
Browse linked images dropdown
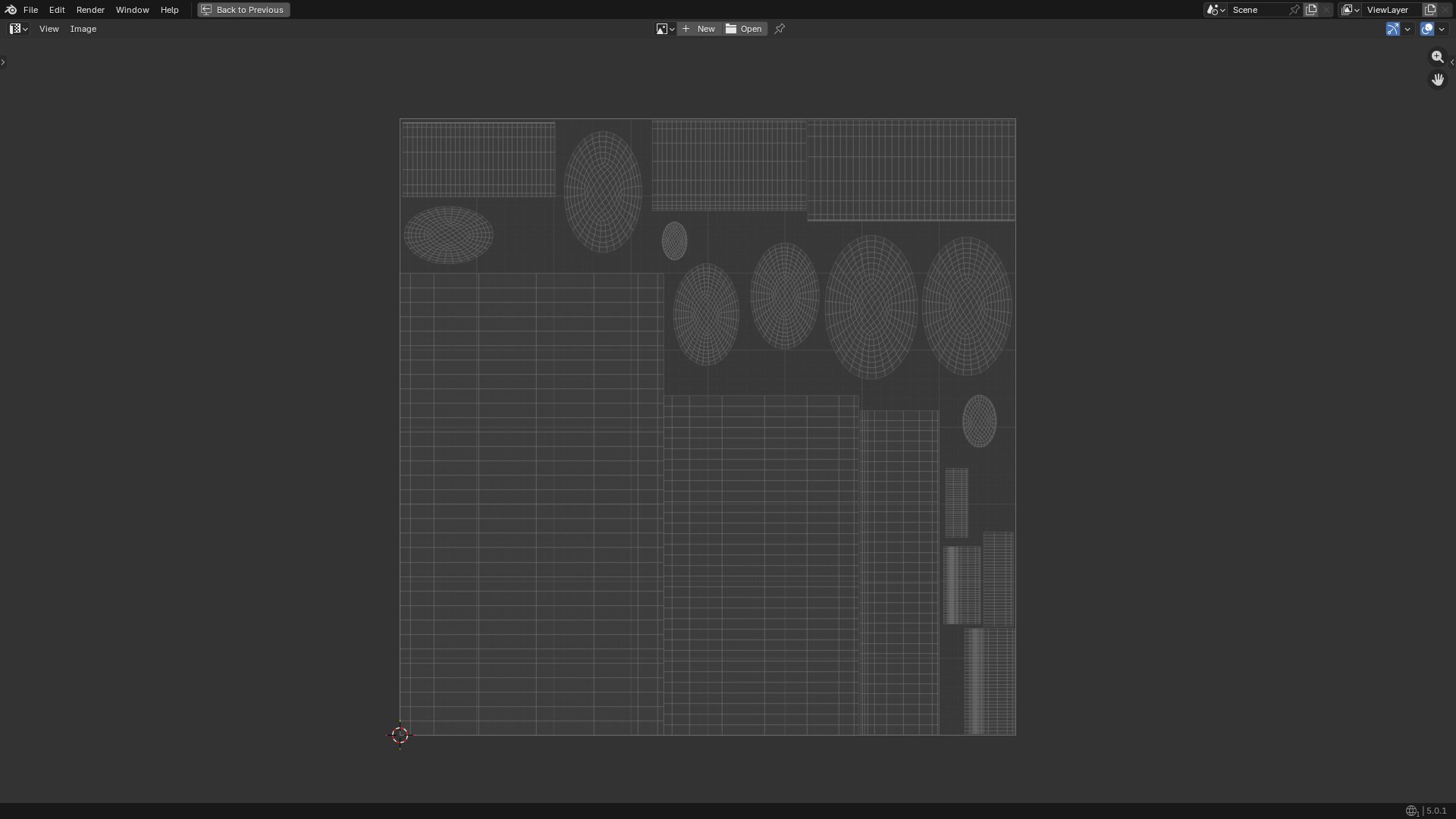[665, 29]
